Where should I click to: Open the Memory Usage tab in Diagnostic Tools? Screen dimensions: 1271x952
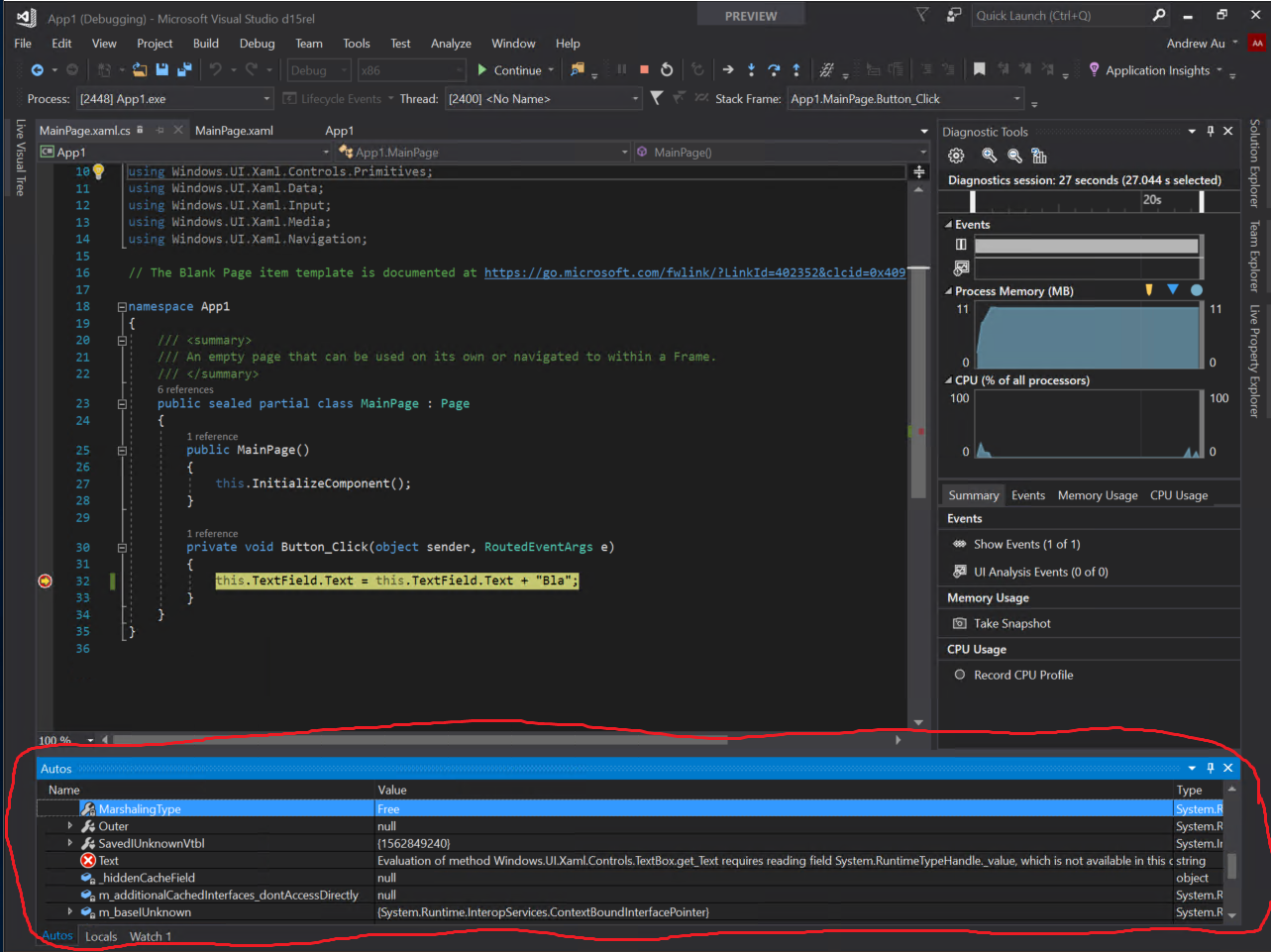1098,495
